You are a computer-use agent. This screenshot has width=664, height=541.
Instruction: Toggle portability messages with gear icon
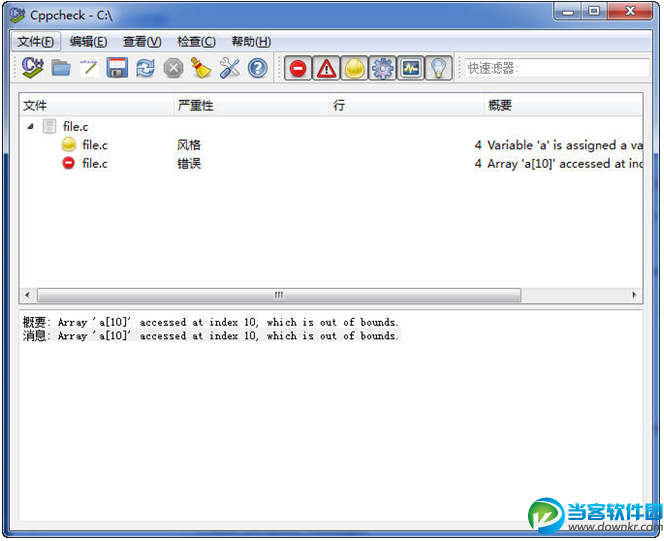click(382, 68)
